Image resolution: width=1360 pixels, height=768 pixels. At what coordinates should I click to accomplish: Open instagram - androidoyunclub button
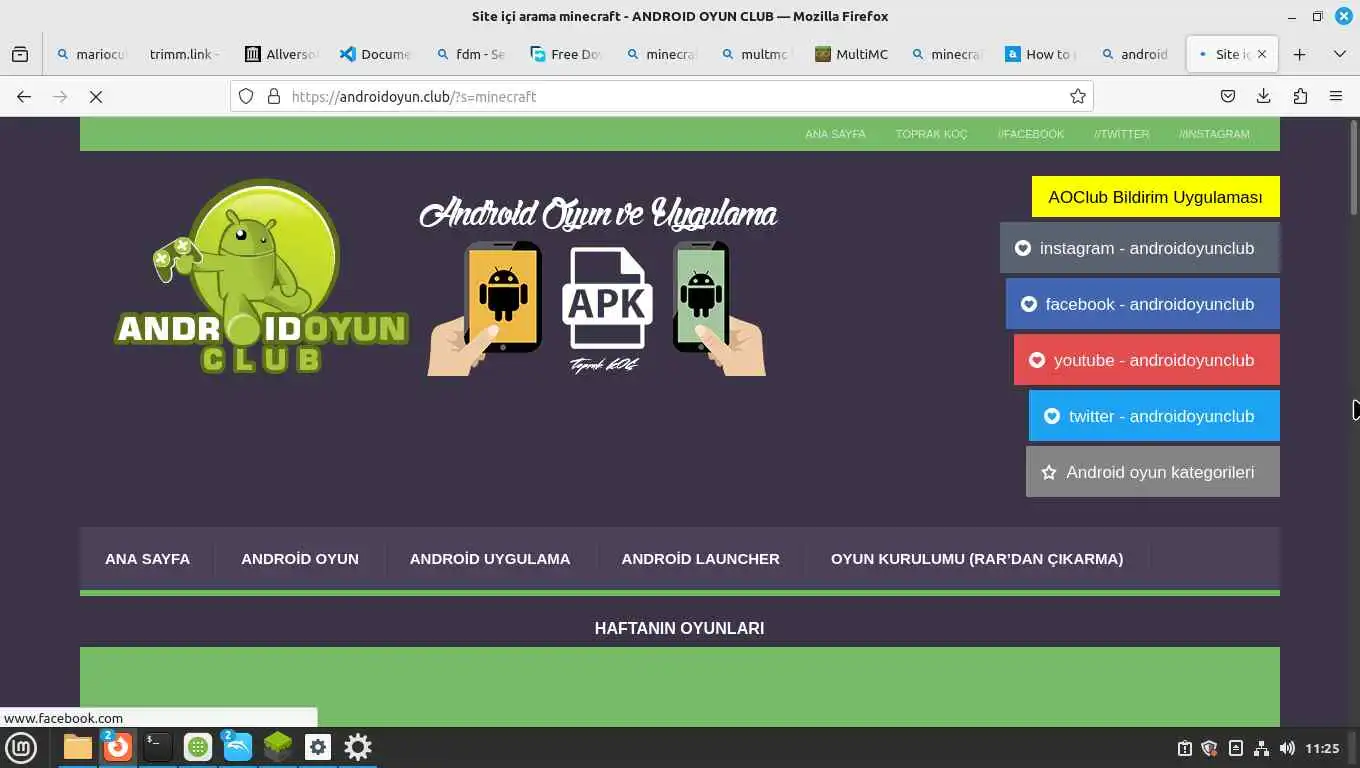pyautogui.click(x=1140, y=248)
